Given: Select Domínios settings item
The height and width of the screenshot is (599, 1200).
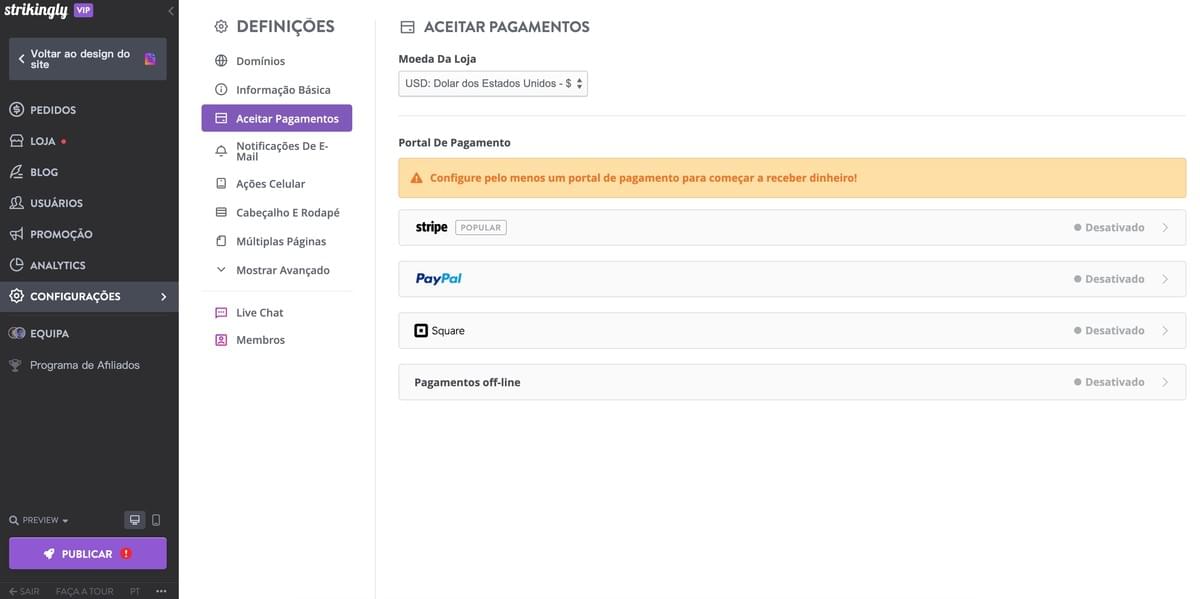Looking at the screenshot, I should pyautogui.click(x=260, y=61).
